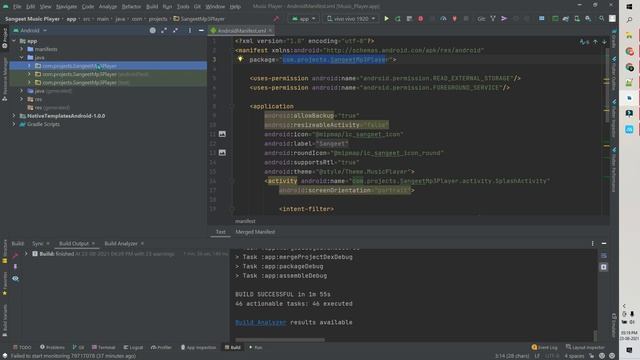This screenshot has height=360, width=640.
Task: Click gutter image icon beside android:roundIcon line
Action: (x=222, y=153)
